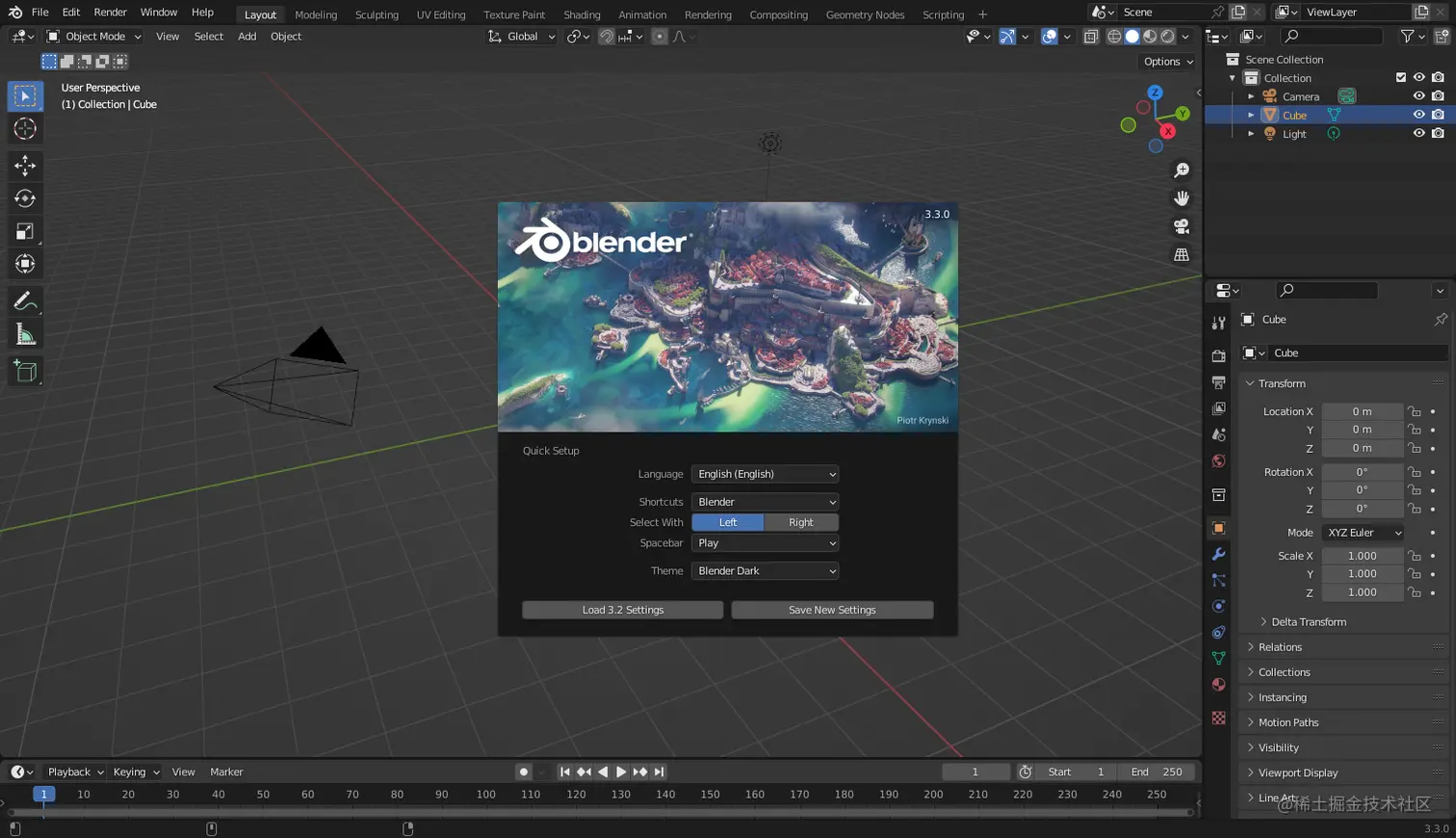Choose Left for Select With

728,522
